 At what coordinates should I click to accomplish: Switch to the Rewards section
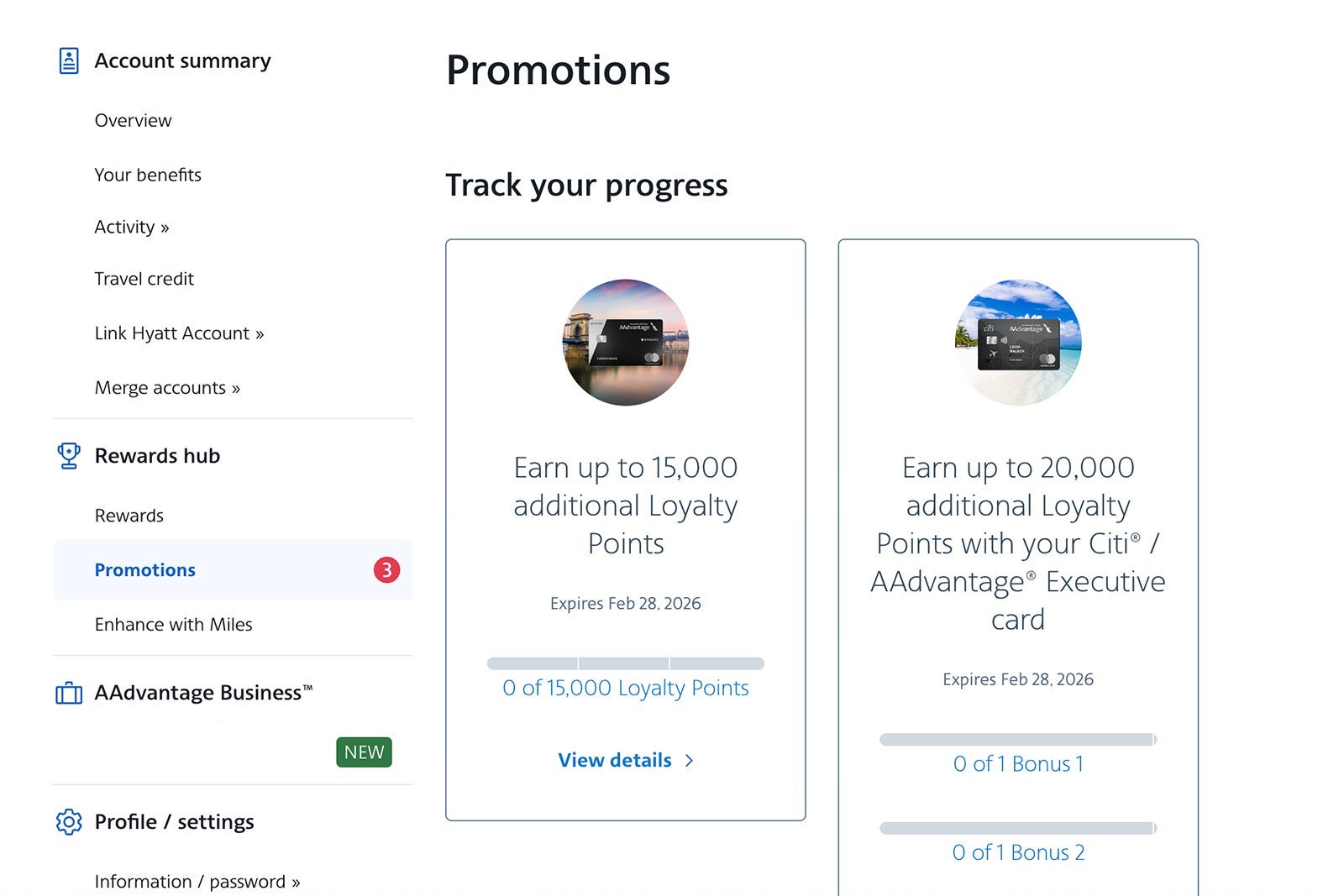[129, 515]
